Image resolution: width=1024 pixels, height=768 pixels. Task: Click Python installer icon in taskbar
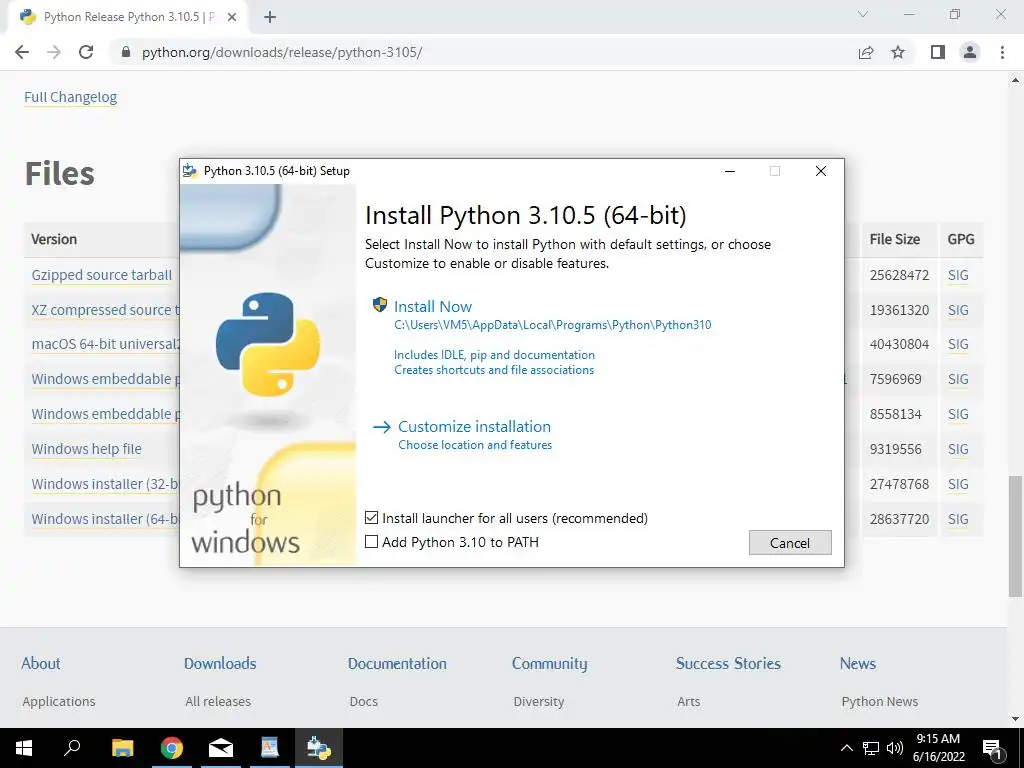(x=319, y=748)
